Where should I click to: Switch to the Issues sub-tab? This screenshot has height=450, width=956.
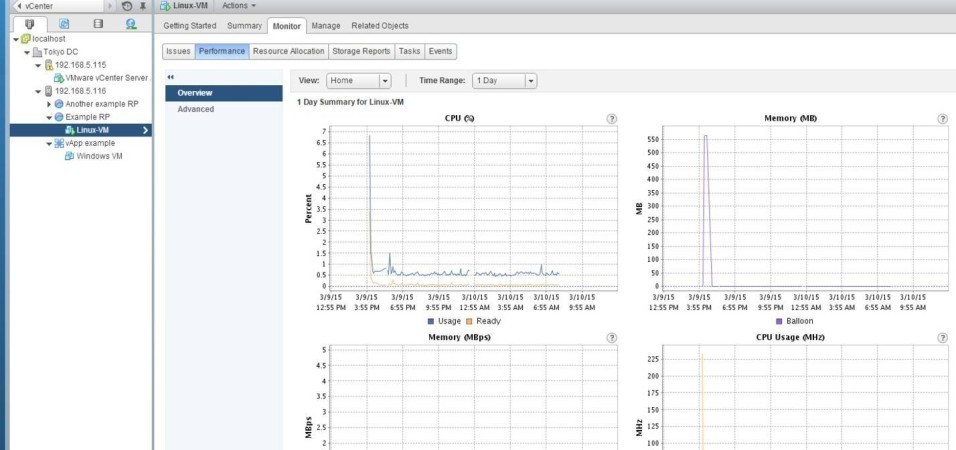[179, 51]
